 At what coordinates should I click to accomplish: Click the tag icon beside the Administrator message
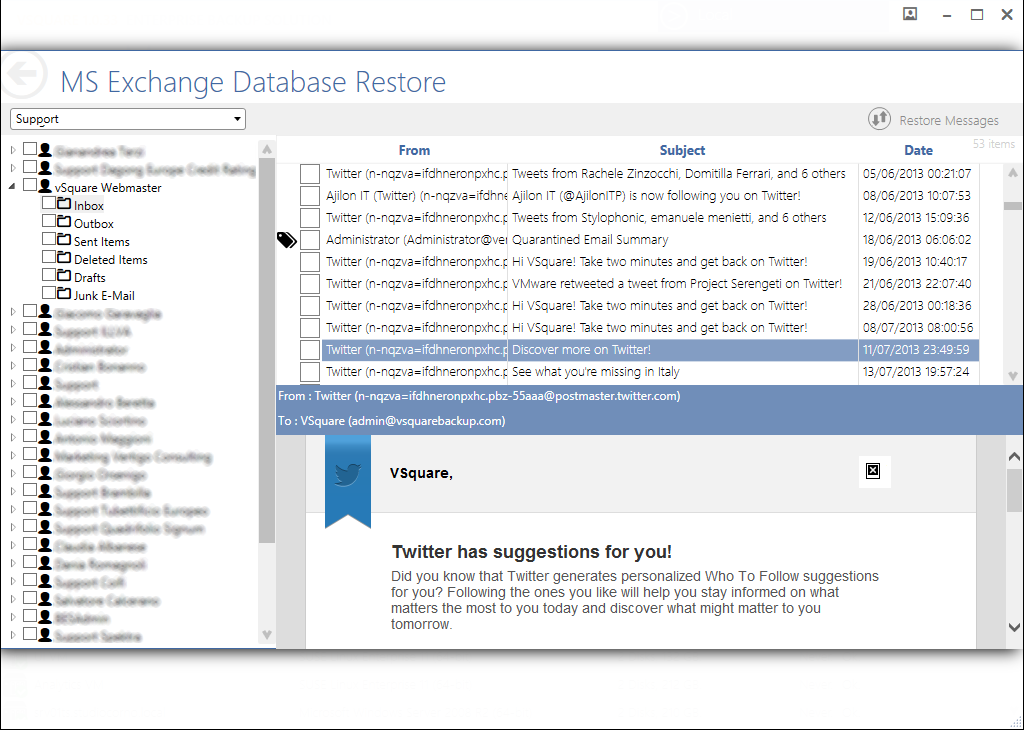pos(287,240)
